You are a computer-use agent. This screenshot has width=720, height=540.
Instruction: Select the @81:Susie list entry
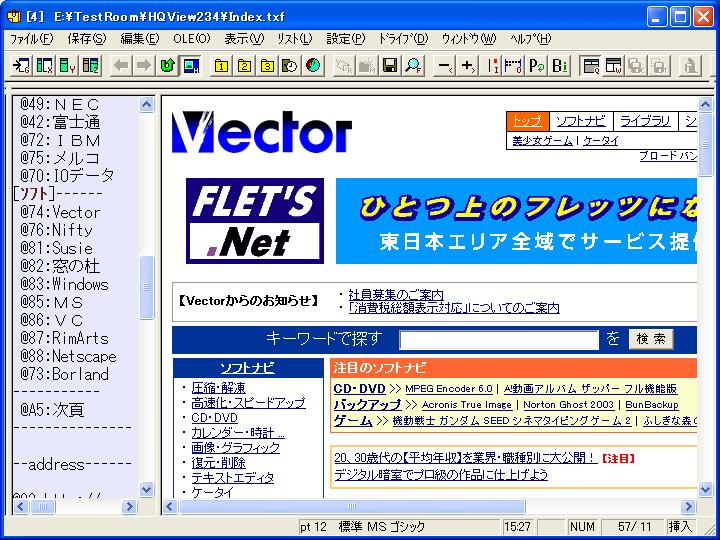point(56,248)
